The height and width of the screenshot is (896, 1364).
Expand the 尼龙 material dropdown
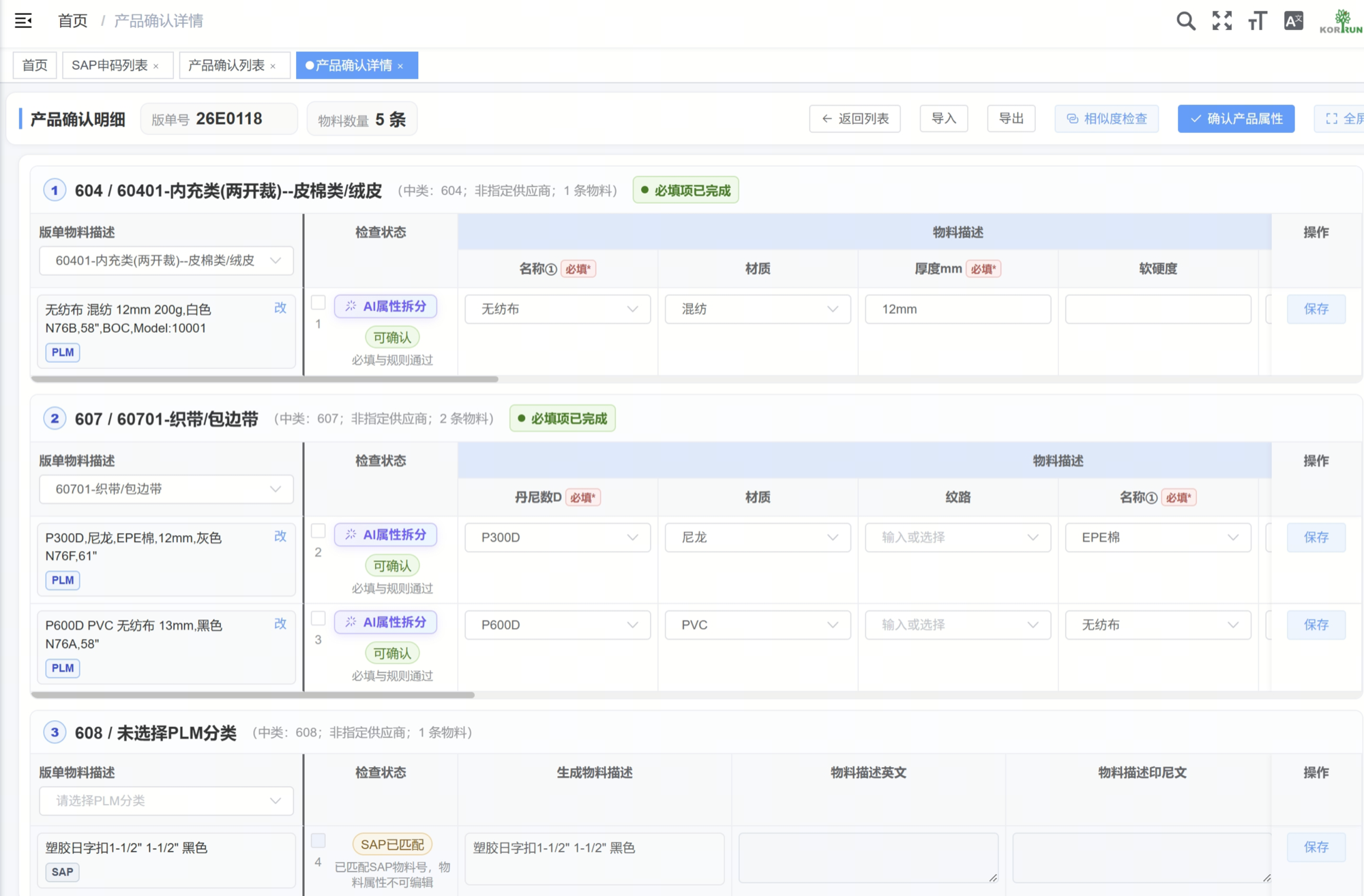(758, 537)
